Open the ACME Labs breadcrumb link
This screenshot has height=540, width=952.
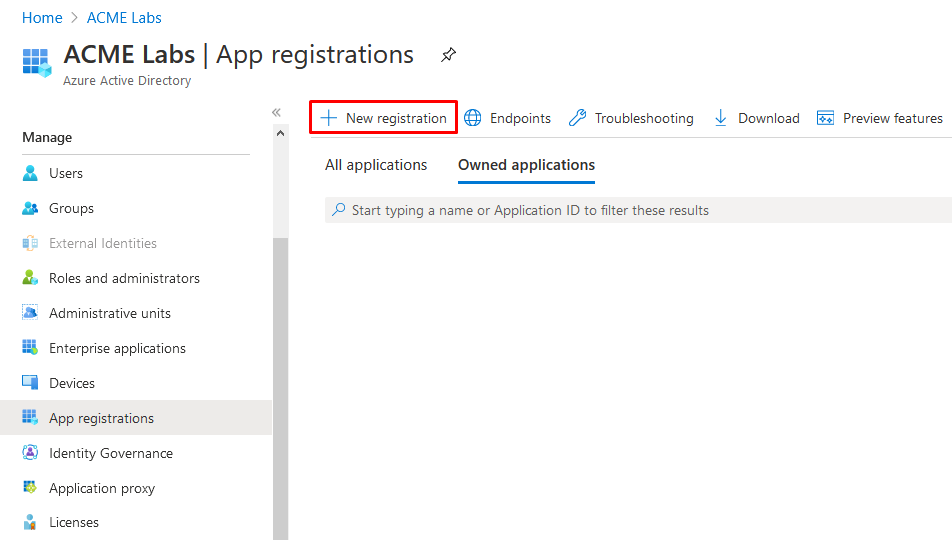click(124, 18)
